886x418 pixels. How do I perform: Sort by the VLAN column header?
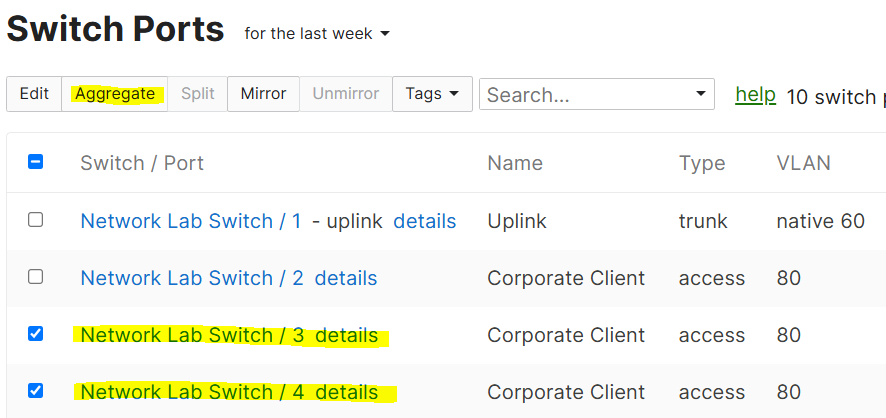coord(804,163)
